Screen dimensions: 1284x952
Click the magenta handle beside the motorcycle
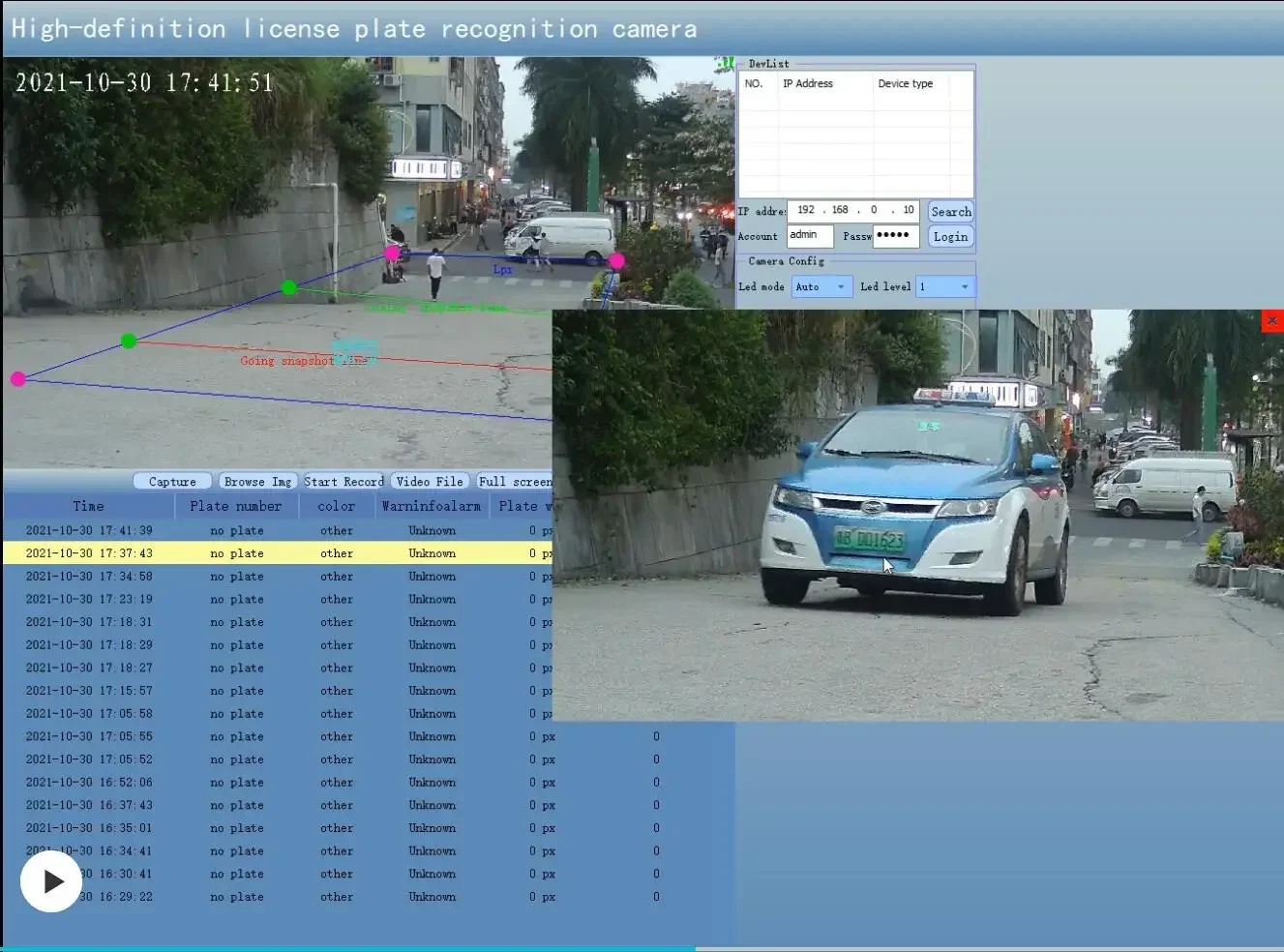[392, 253]
